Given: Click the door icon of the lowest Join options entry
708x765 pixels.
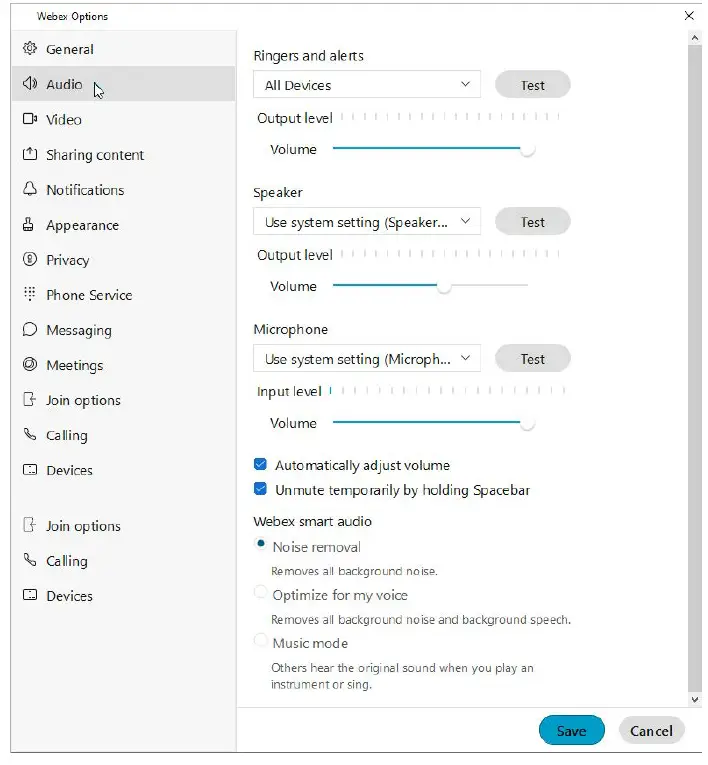Looking at the screenshot, I should (30, 525).
